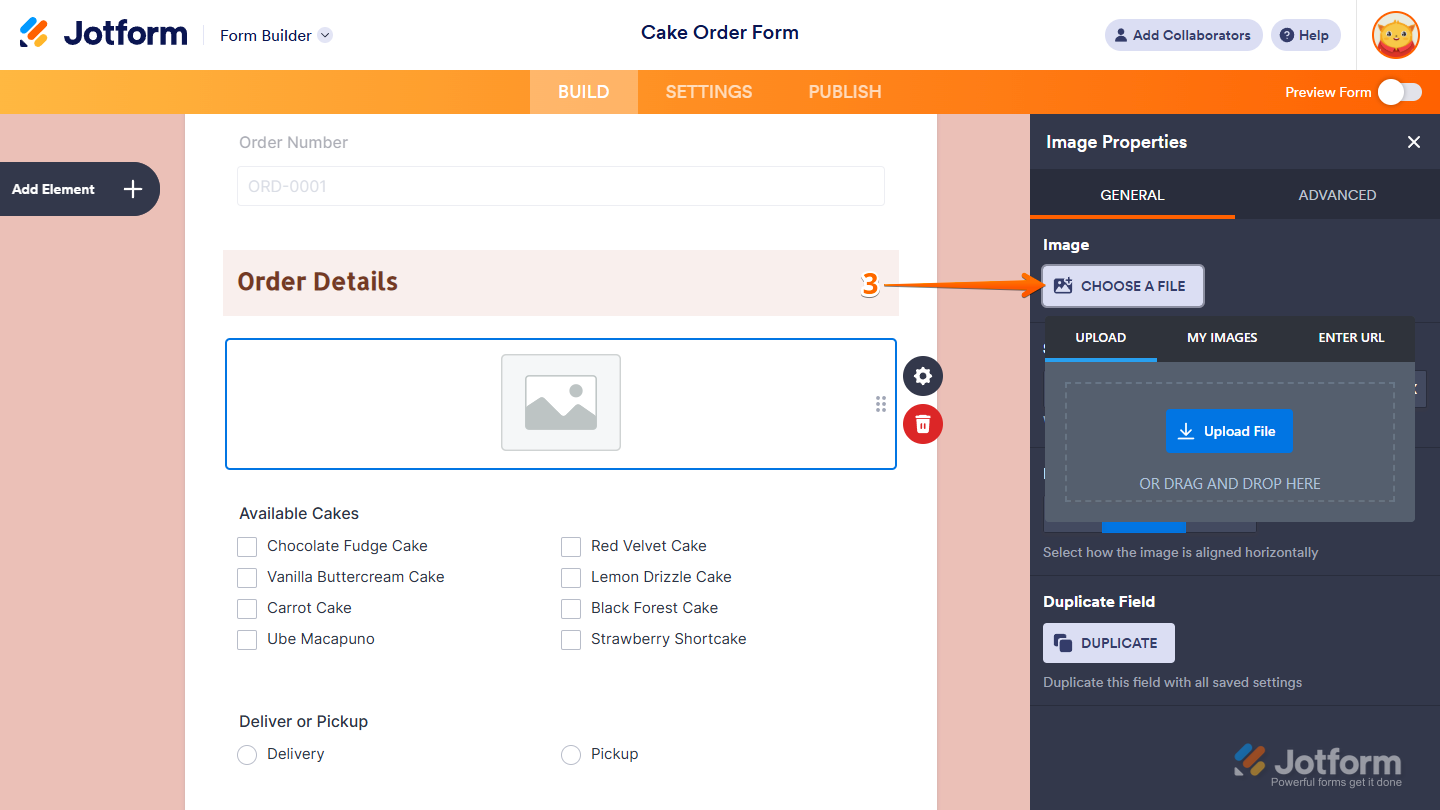The image size is (1440, 810).
Task: Check the Ube Macapuno cake option
Action: point(247,639)
